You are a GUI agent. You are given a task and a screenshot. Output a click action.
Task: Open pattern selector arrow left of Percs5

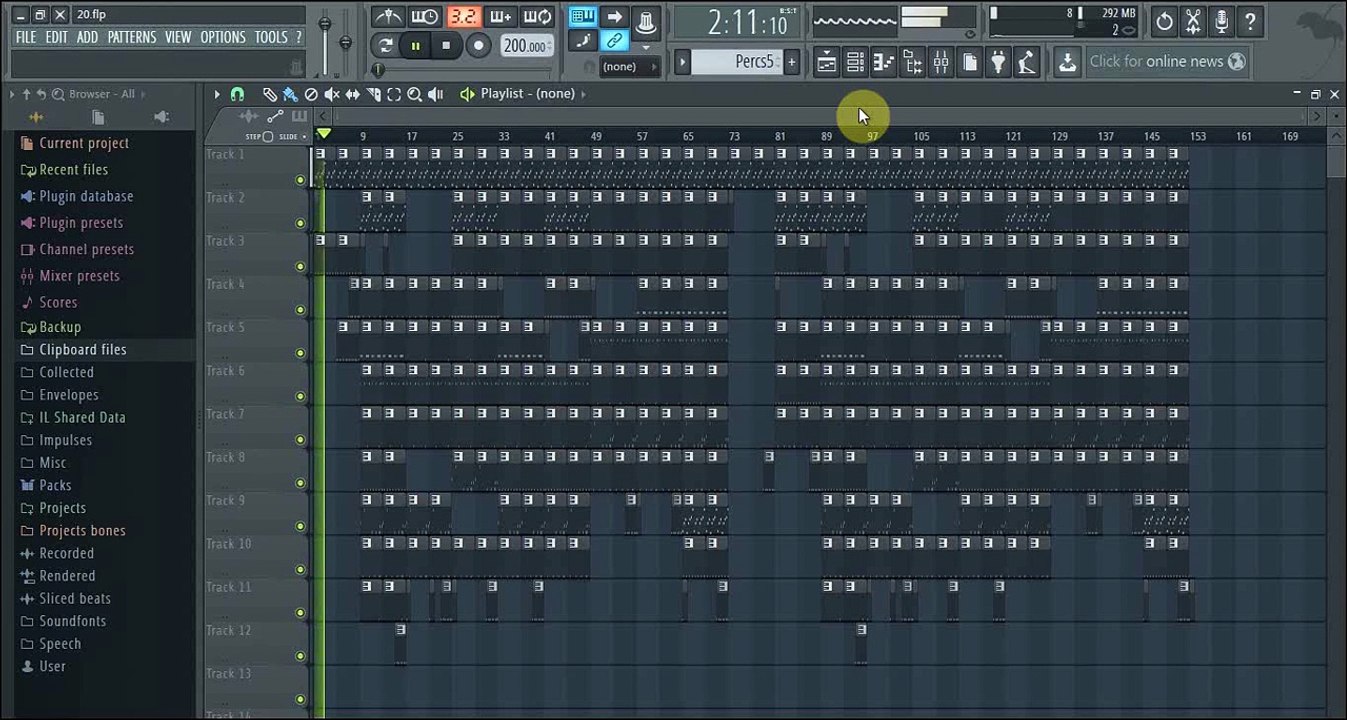coord(682,62)
